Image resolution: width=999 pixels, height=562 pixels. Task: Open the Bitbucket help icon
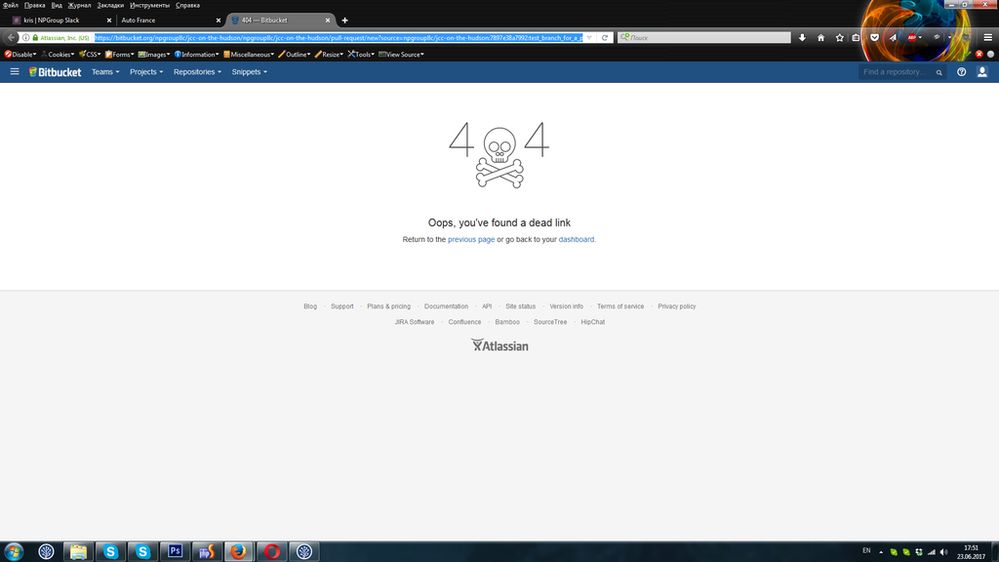[x=961, y=72]
